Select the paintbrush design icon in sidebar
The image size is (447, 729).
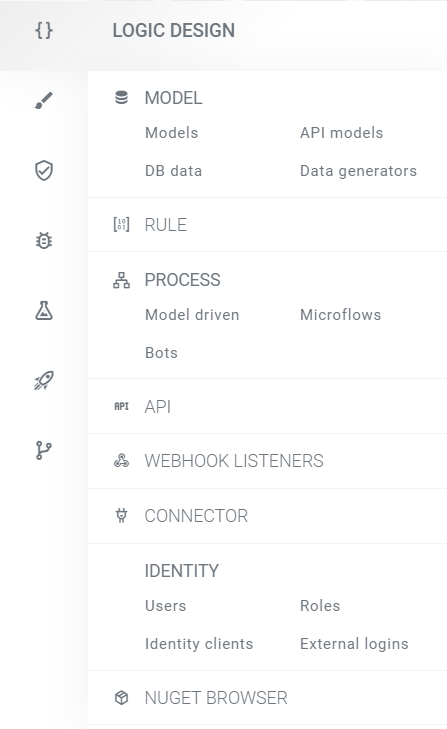tap(44, 100)
